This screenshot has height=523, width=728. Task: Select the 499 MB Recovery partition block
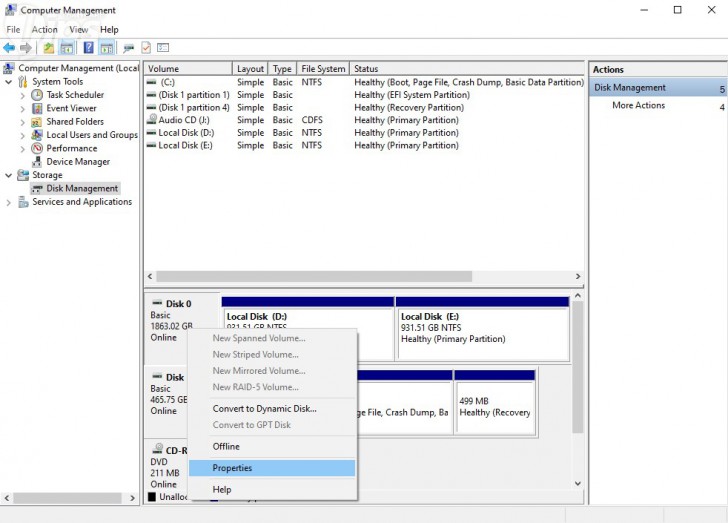[495, 403]
